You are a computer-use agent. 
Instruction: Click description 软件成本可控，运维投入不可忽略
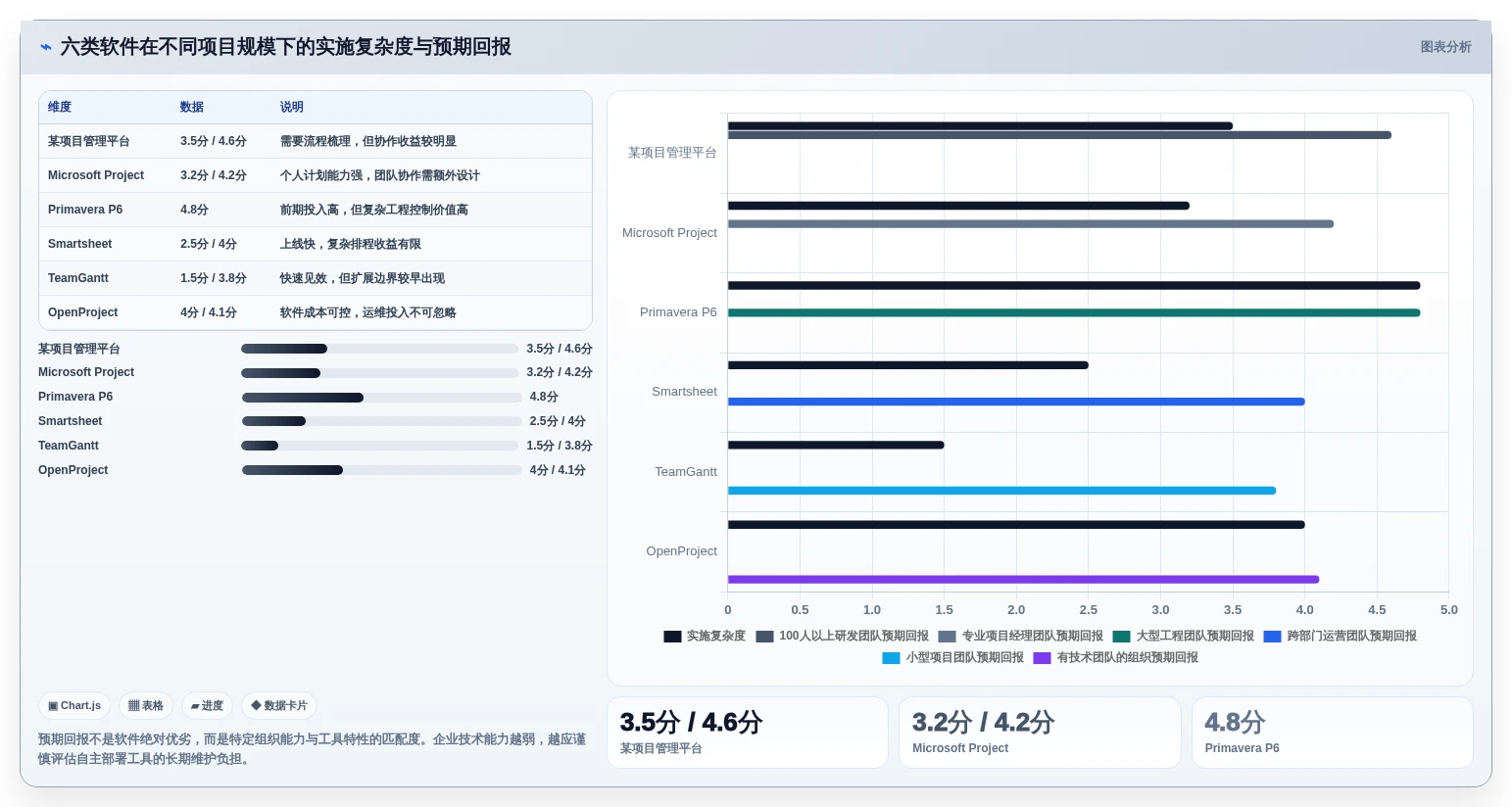click(368, 312)
